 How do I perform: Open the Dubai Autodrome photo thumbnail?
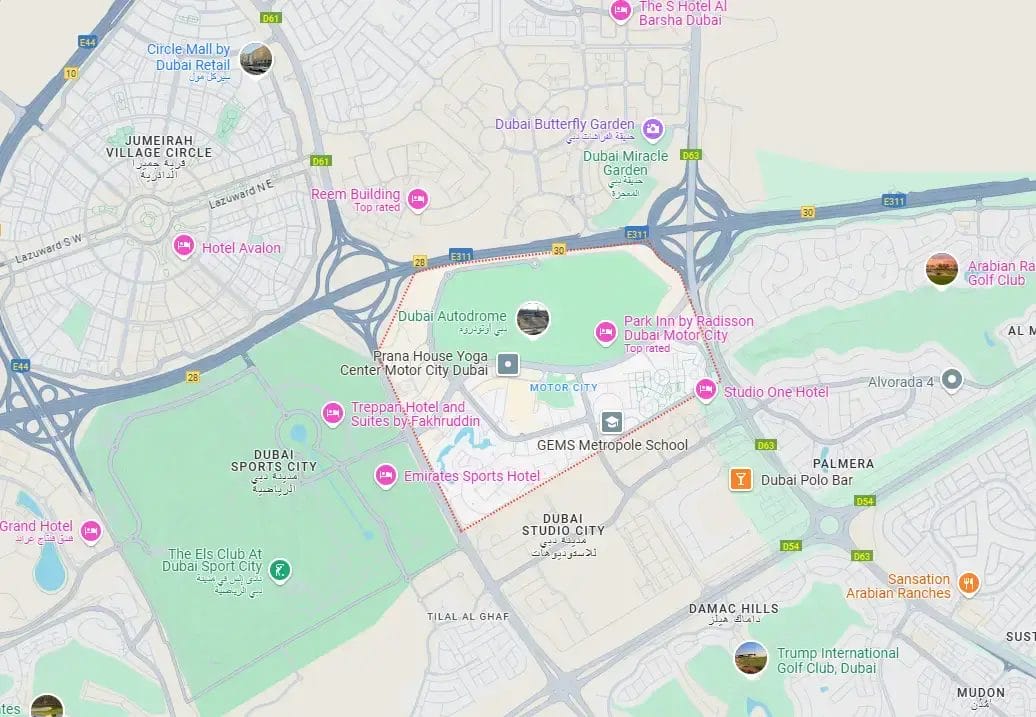click(x=533, y=320)
